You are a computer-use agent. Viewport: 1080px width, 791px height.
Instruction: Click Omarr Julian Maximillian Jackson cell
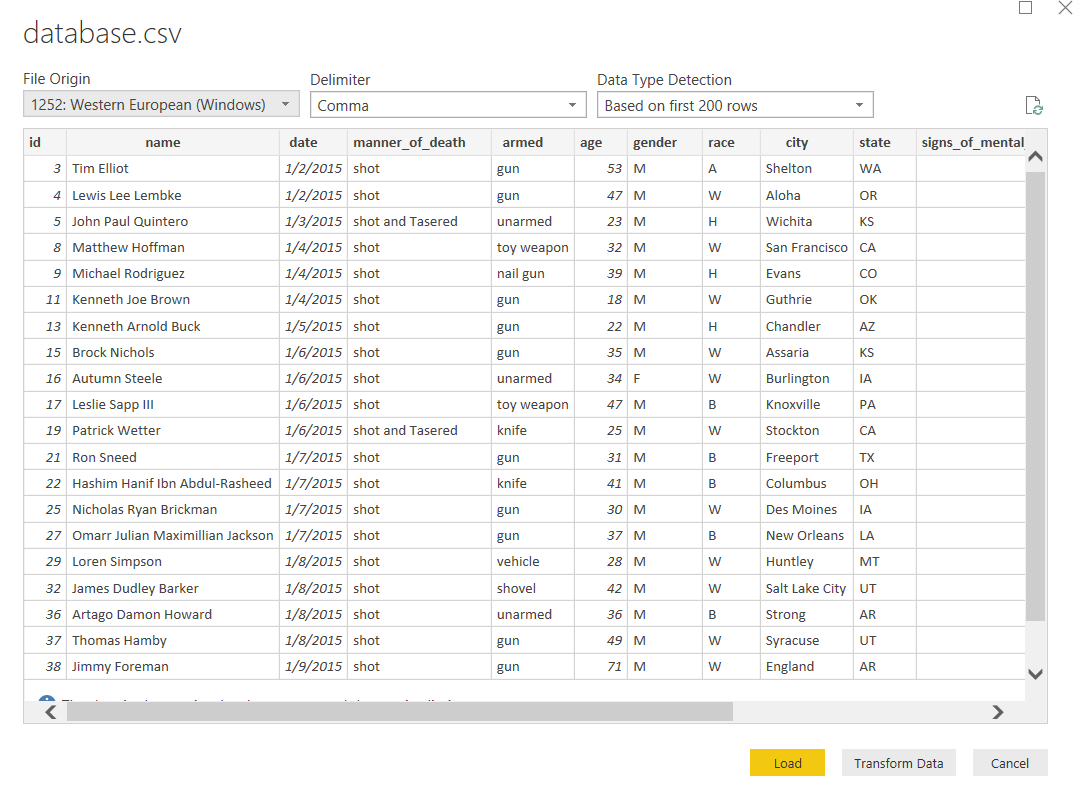point(173,535)
